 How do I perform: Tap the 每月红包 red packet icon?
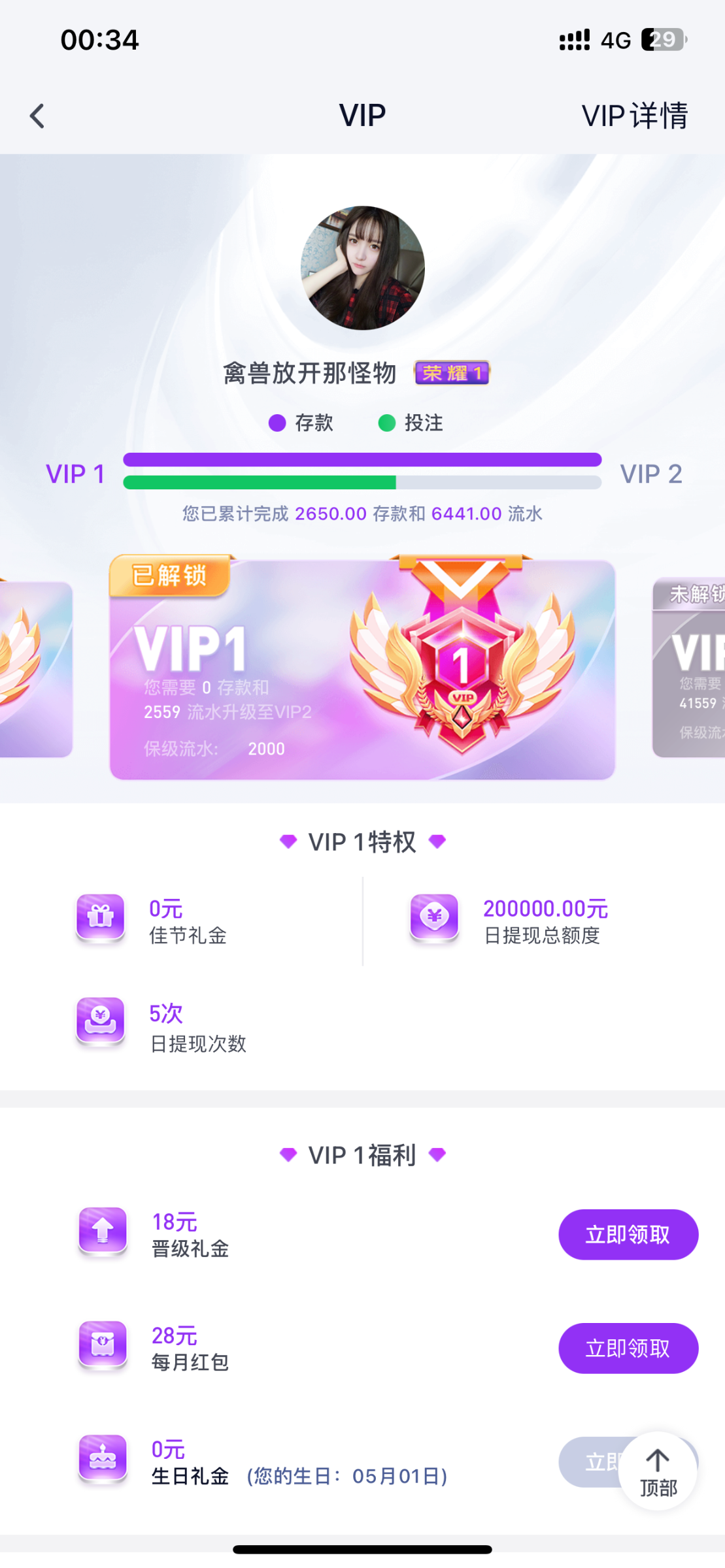pyautogui.click(x=103, y=1345)
